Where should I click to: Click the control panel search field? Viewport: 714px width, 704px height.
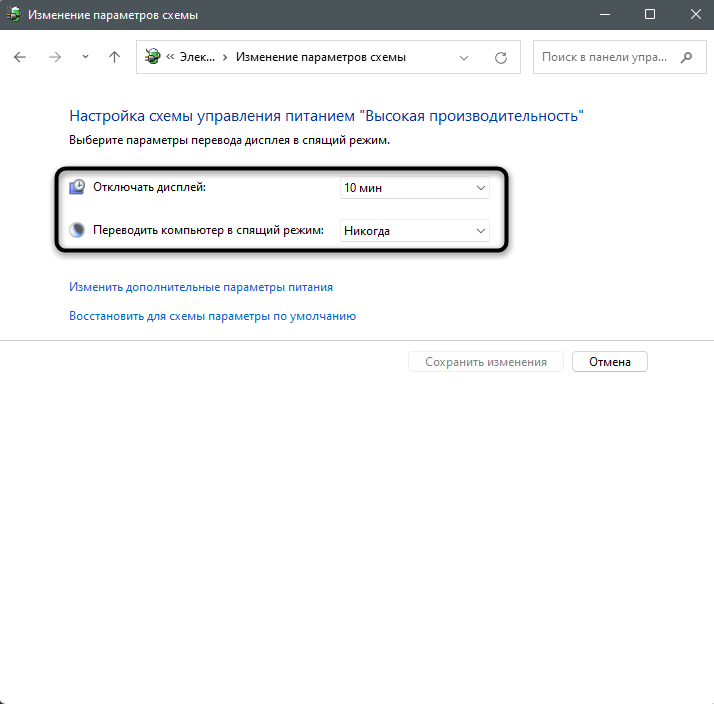620,57
